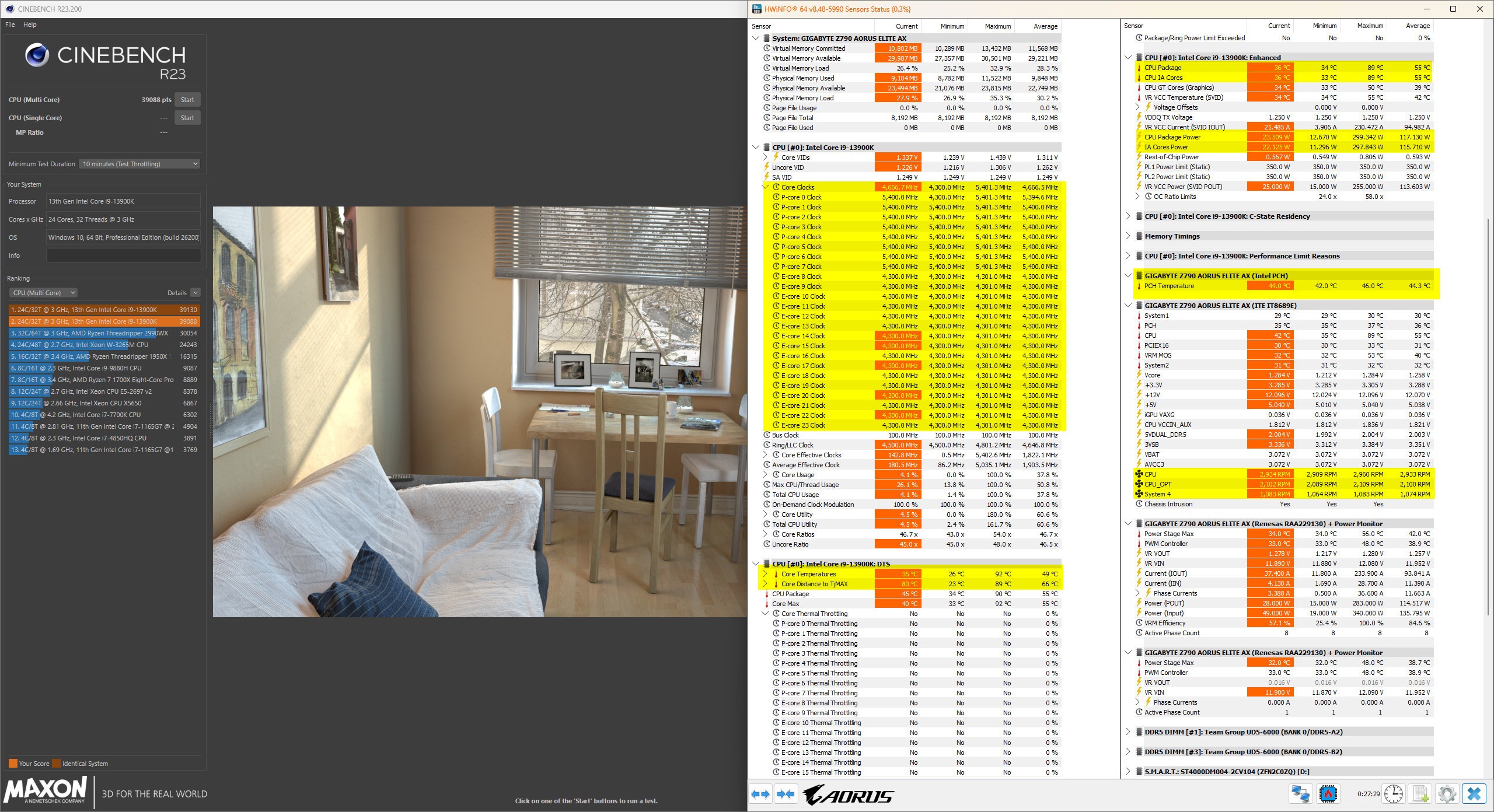This screenshot has width=1494, height=812.
Task: Collapse the Intel PCH section
Action: point(1128,276)
